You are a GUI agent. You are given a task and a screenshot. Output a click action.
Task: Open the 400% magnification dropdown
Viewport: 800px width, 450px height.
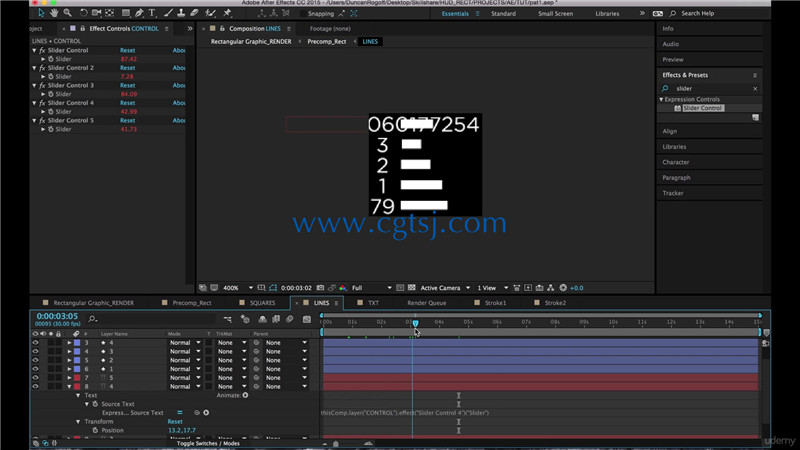tap(237, 288)
